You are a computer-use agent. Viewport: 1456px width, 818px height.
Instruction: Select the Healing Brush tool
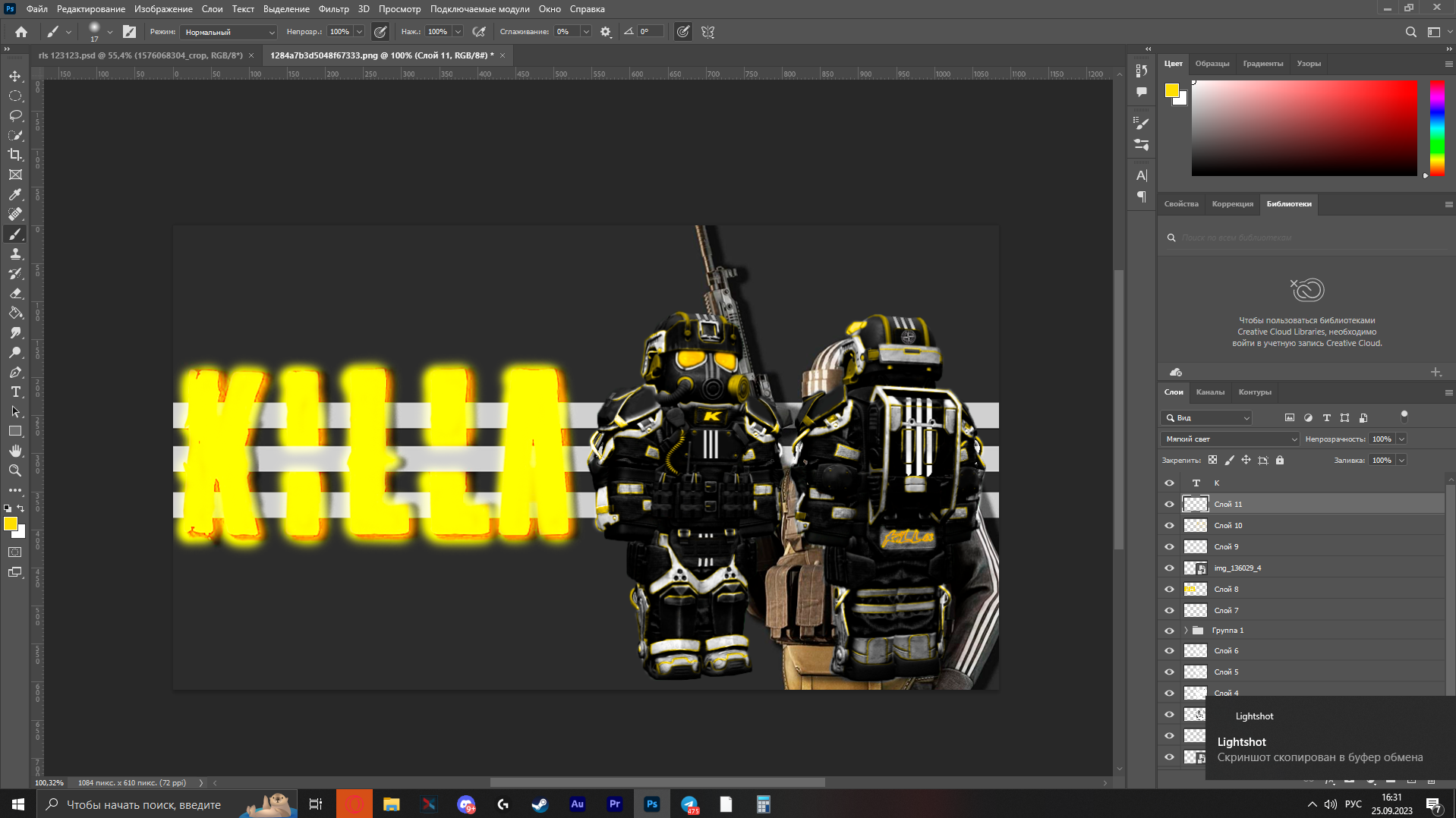[15, 214]
